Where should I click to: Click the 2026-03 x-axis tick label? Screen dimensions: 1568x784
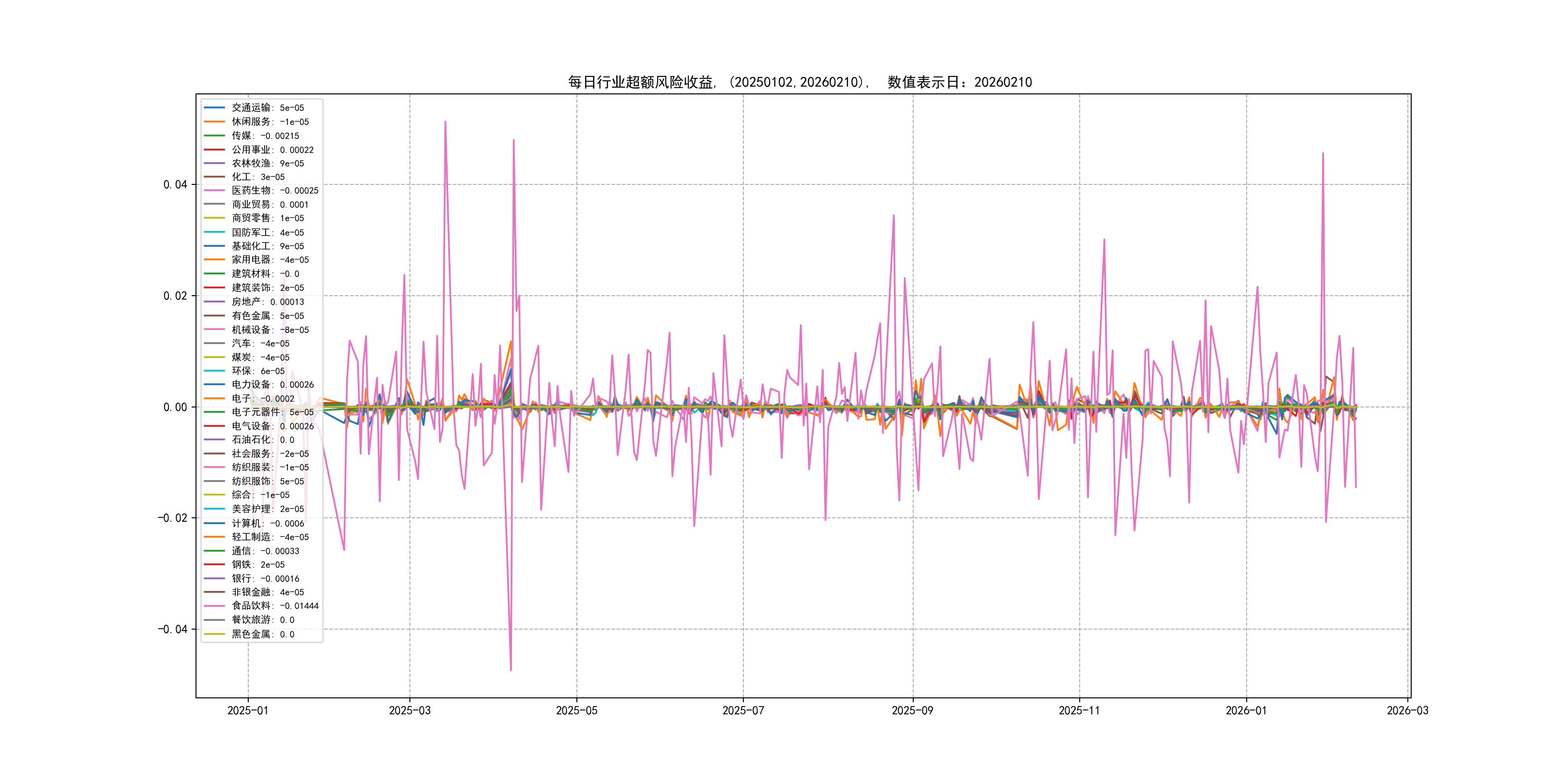1407,710
